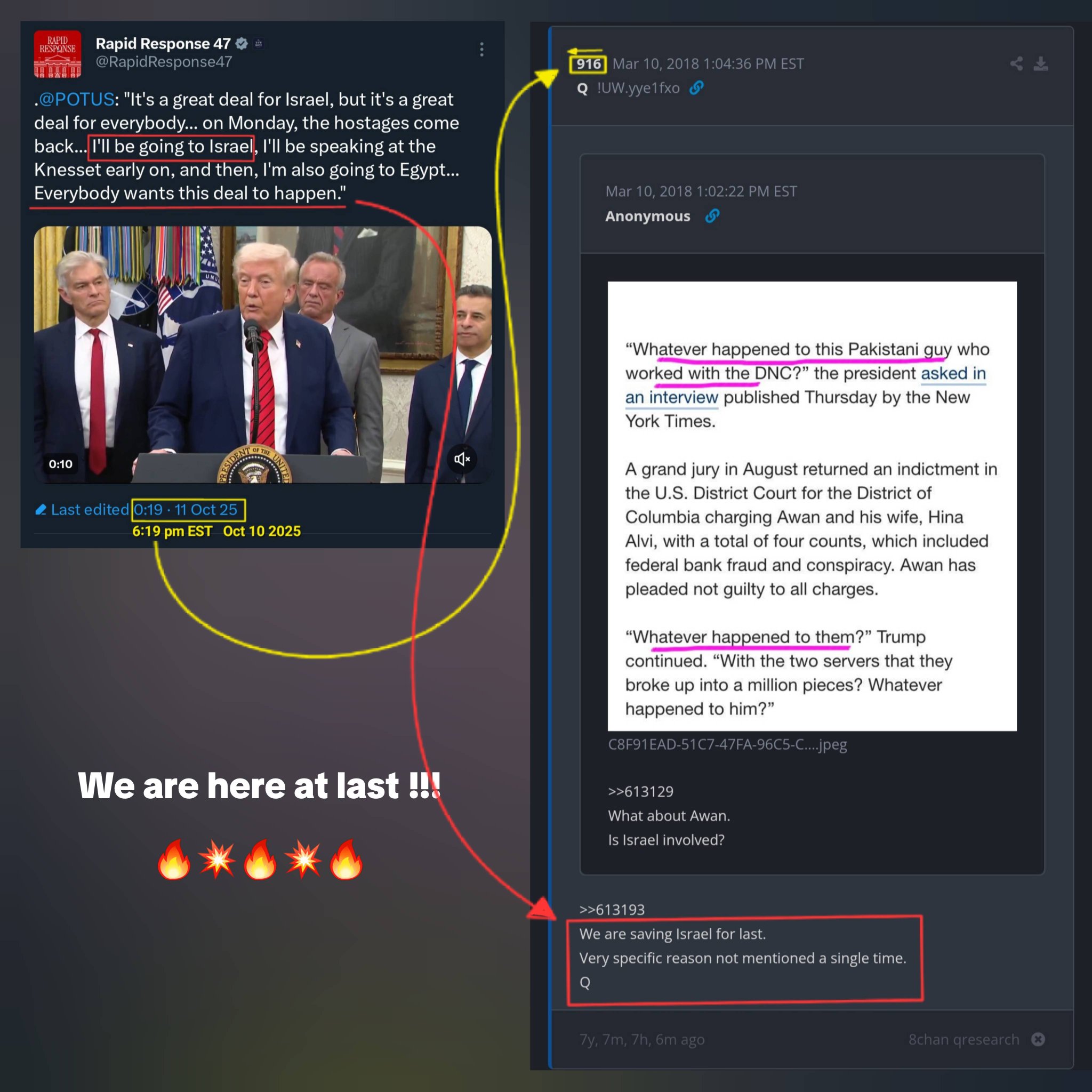The image size is (1092, 1092).
Task: Open the @POTUS mention link
Action: click(x=76, y=100)
